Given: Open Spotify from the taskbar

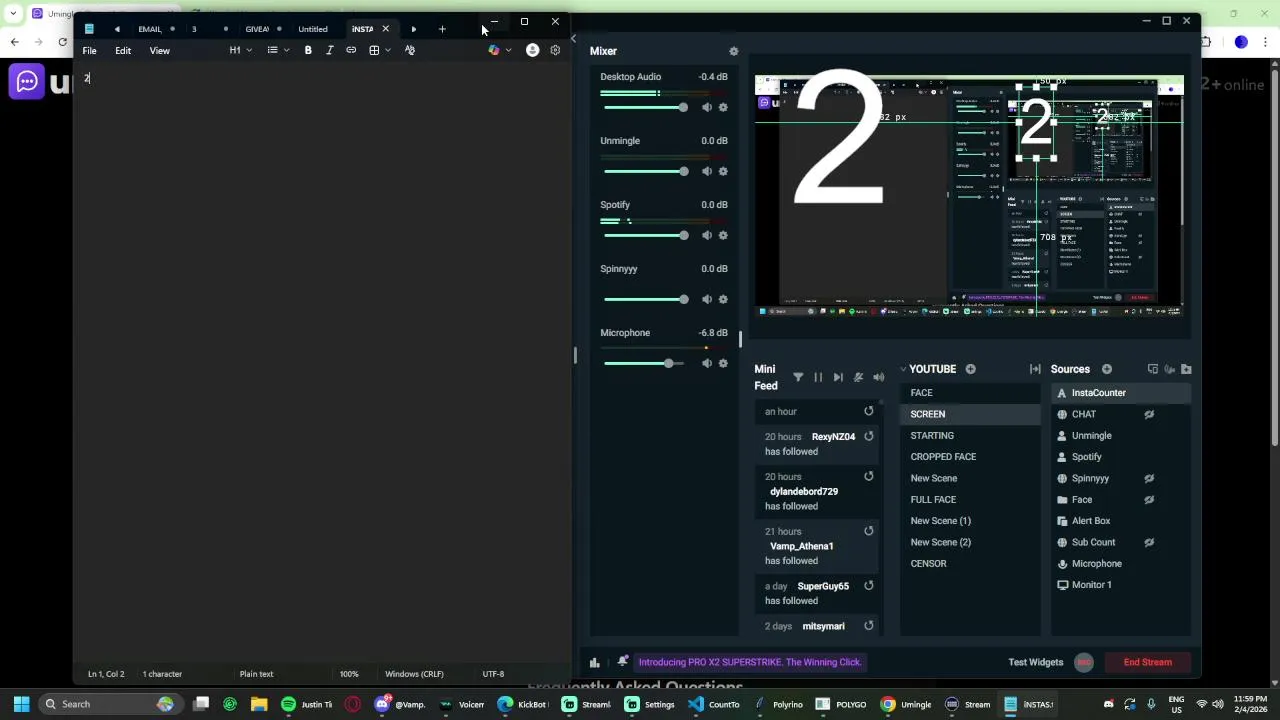Looking at the screenshot, I should point(288,704).
